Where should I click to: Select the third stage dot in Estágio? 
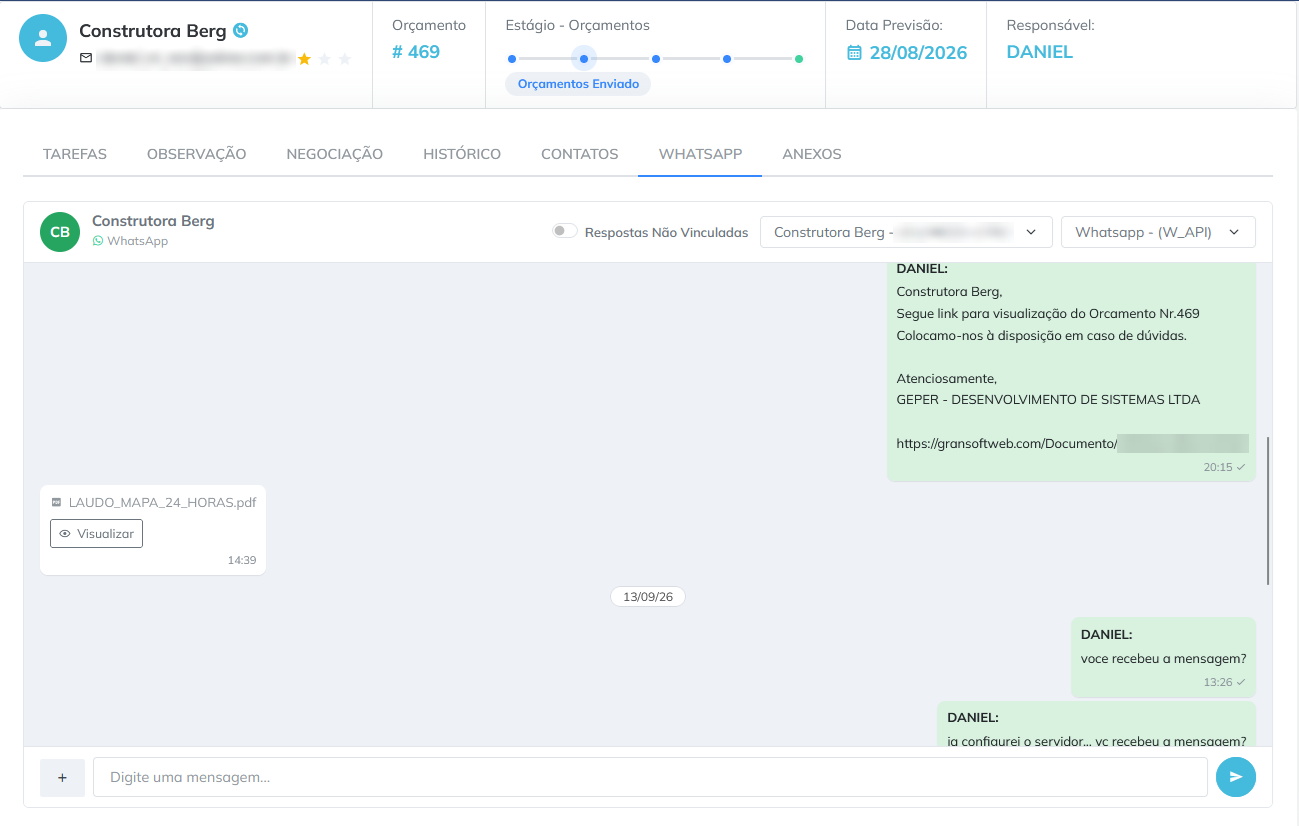655,59
